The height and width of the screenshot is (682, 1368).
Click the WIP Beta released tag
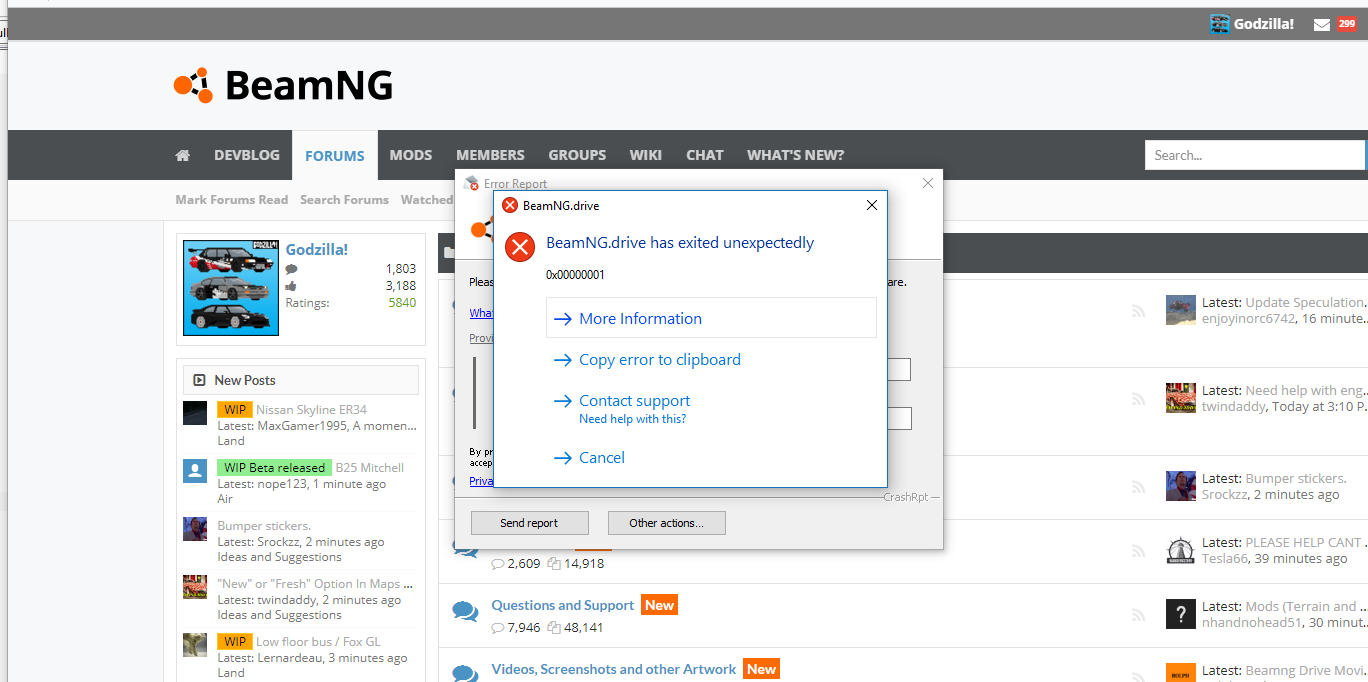coord(274,467)
